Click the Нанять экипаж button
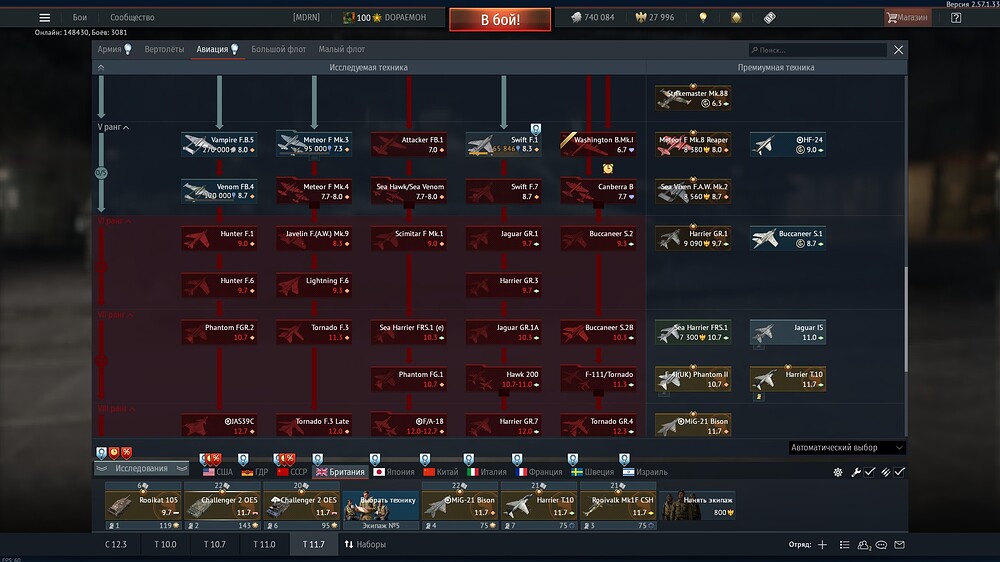Image resolution: width=1000 pixels, height=562 pixels. click(698, 505)
